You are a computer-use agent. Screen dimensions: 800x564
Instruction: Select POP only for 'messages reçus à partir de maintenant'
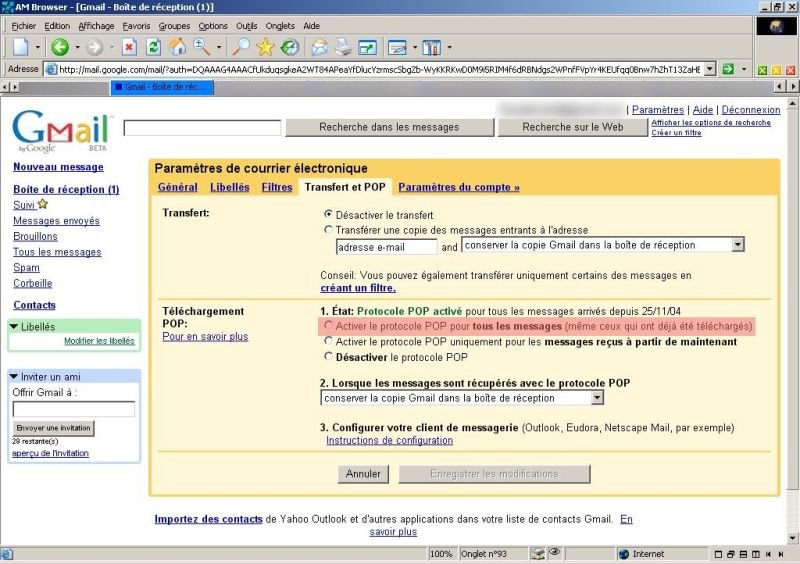tap(329, 340)
